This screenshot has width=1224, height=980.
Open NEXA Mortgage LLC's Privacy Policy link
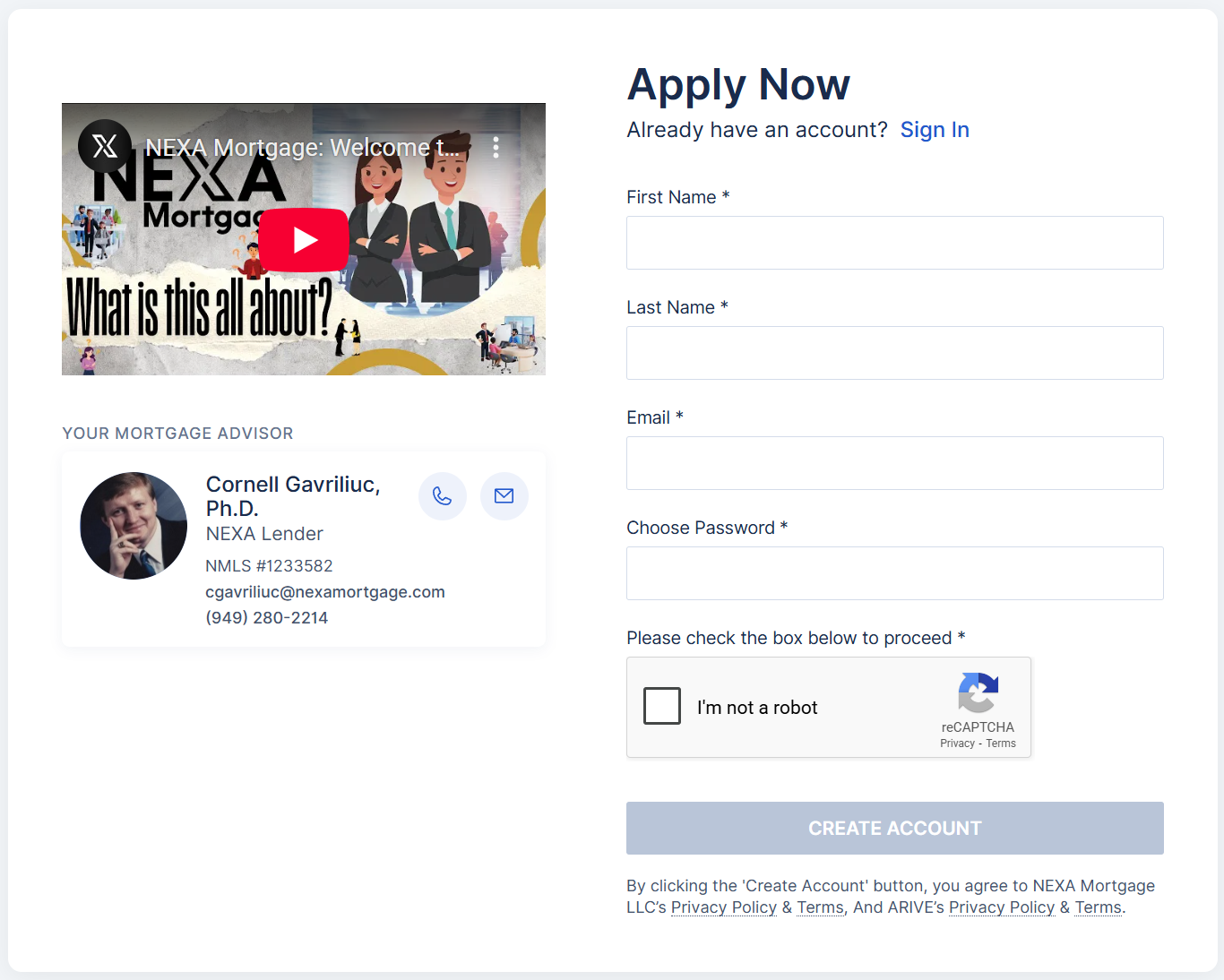tap(723, 907)
